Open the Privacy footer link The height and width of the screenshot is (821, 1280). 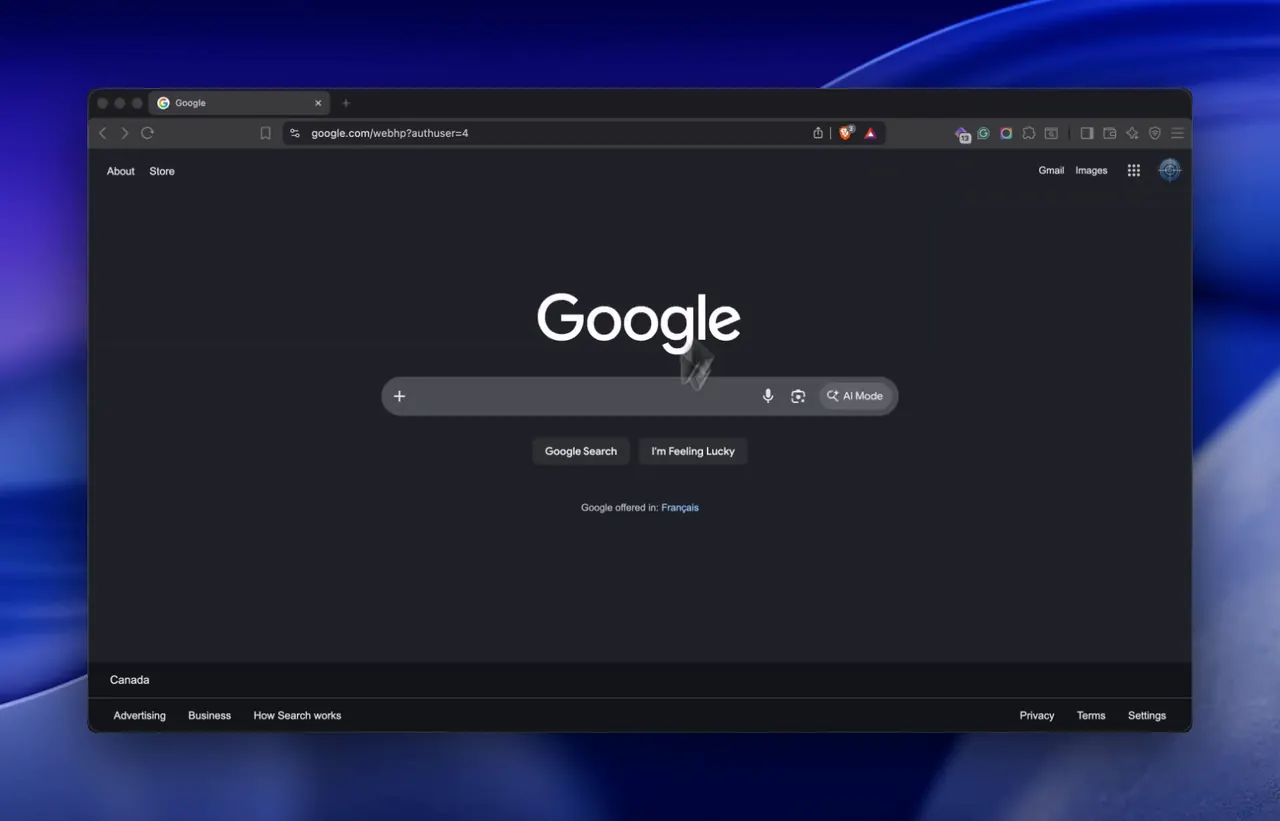coord(1037,715)
